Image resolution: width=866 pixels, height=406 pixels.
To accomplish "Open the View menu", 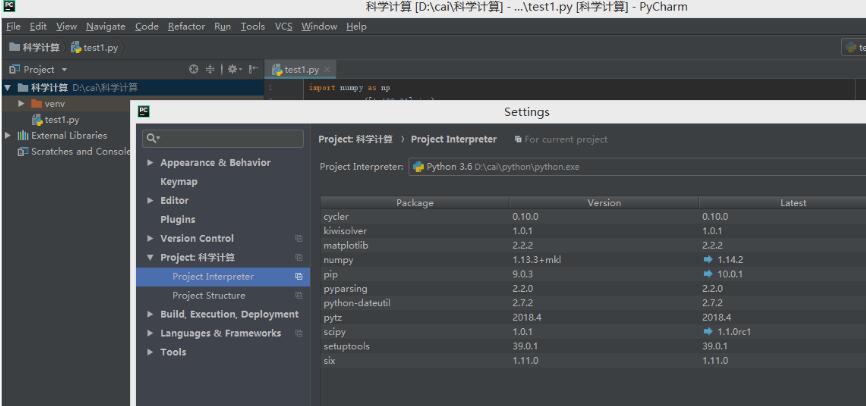I will point(66,27).
